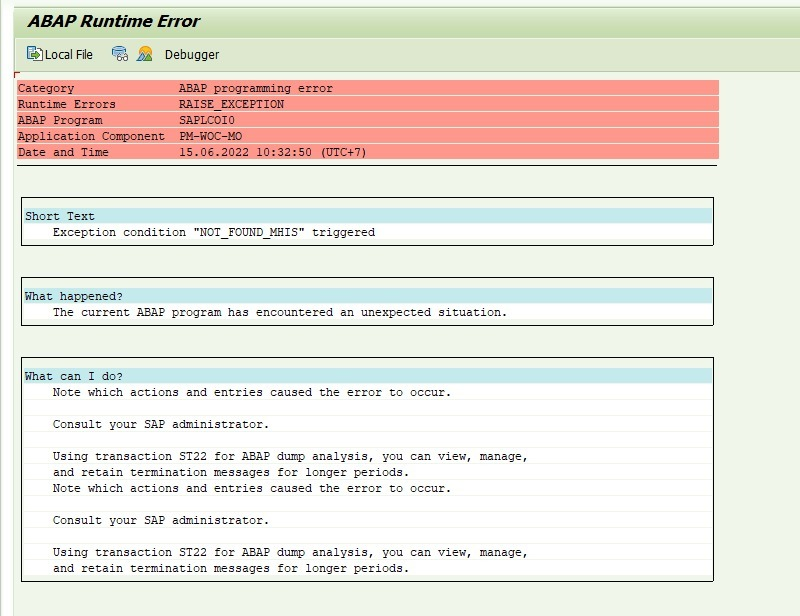Click the Local File export icon
Image resolution: width=800 pixels, height=616 pixels.
tap(34, 54)
